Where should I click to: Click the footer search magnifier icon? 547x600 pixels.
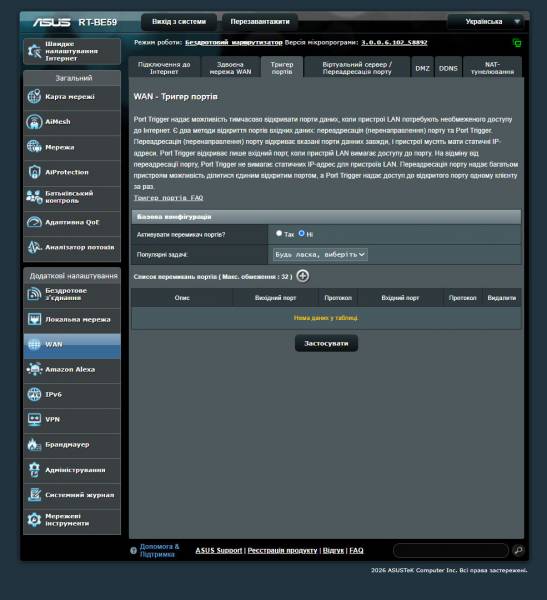tap(518, 550)
